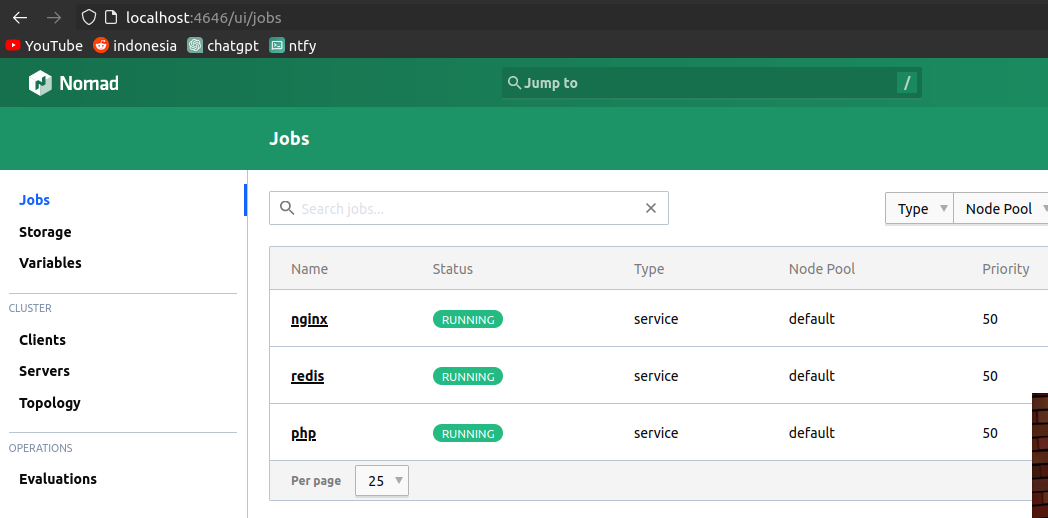Open the chatgpt bookmark

tap(223, 45)
